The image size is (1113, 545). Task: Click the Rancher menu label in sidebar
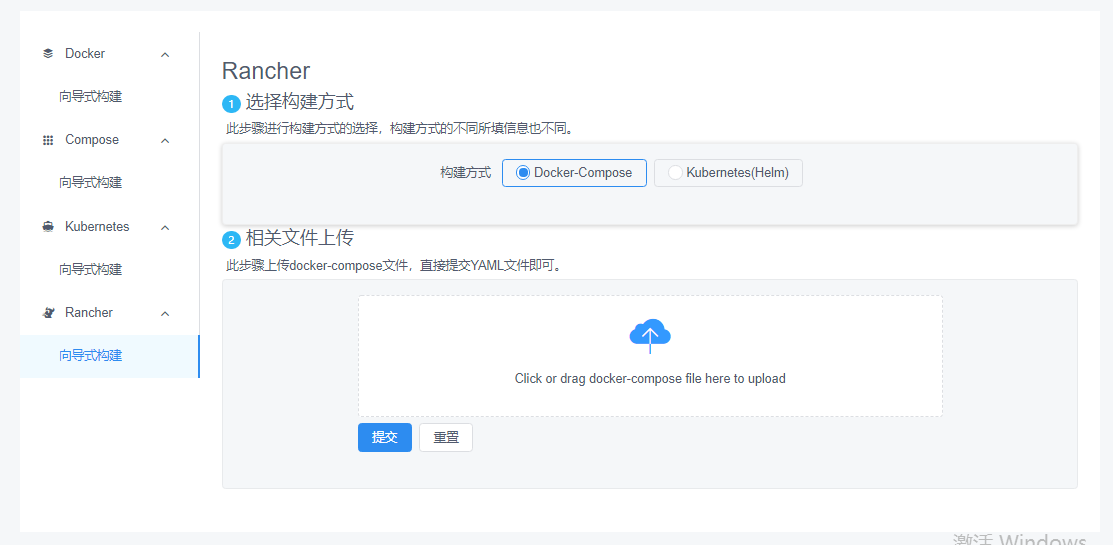tap(89, 313)
